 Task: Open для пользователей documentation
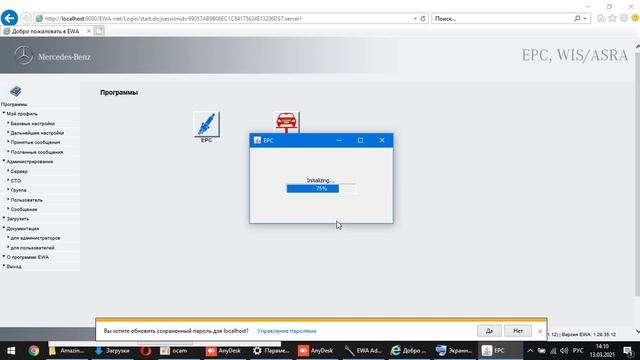(33, 247)
